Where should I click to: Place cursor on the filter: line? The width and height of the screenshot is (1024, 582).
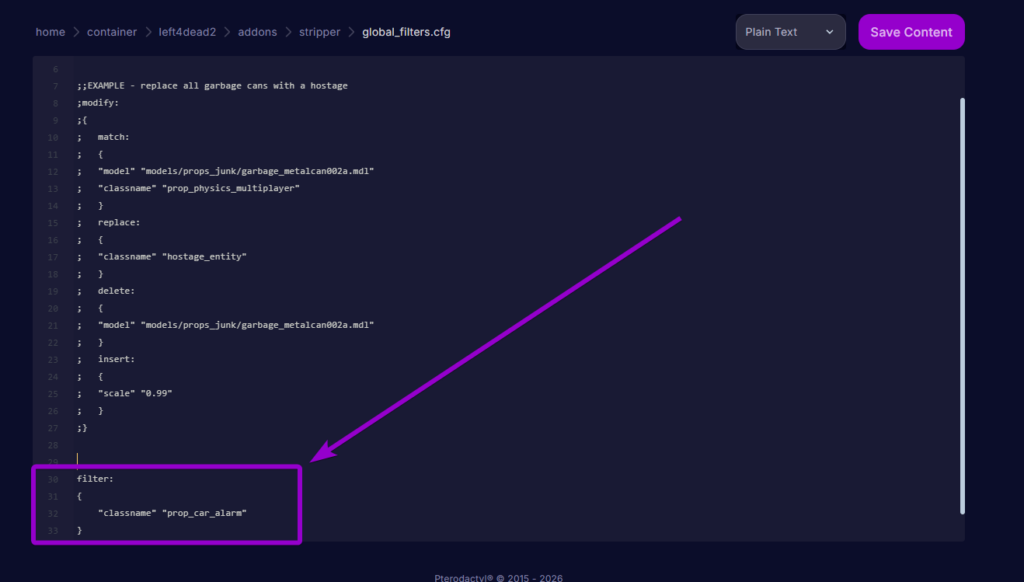click(95, 478)
